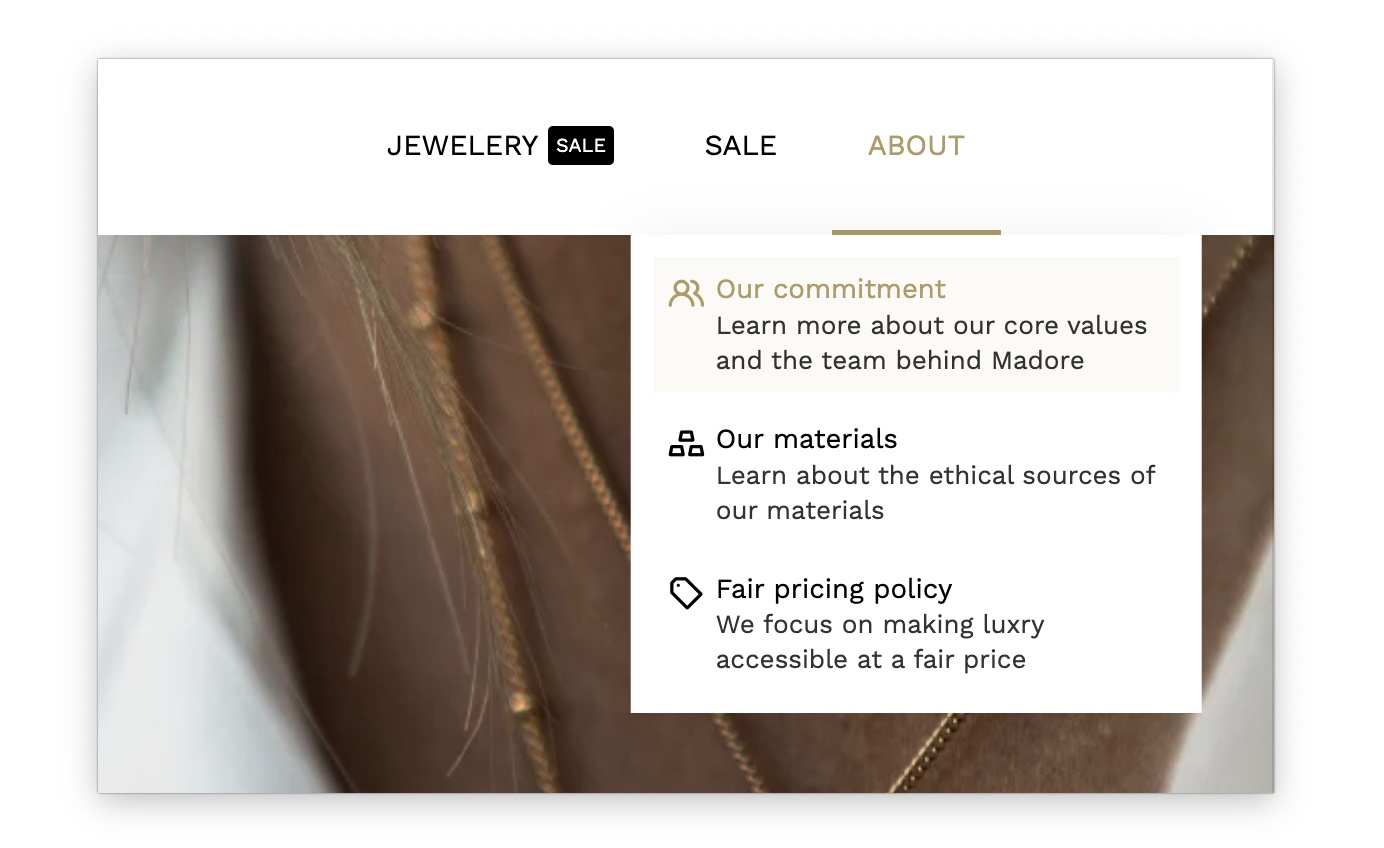Click the gold bars icon beside Our materials
Viewport: 1384px width, 848px height.
coord(686,443)
